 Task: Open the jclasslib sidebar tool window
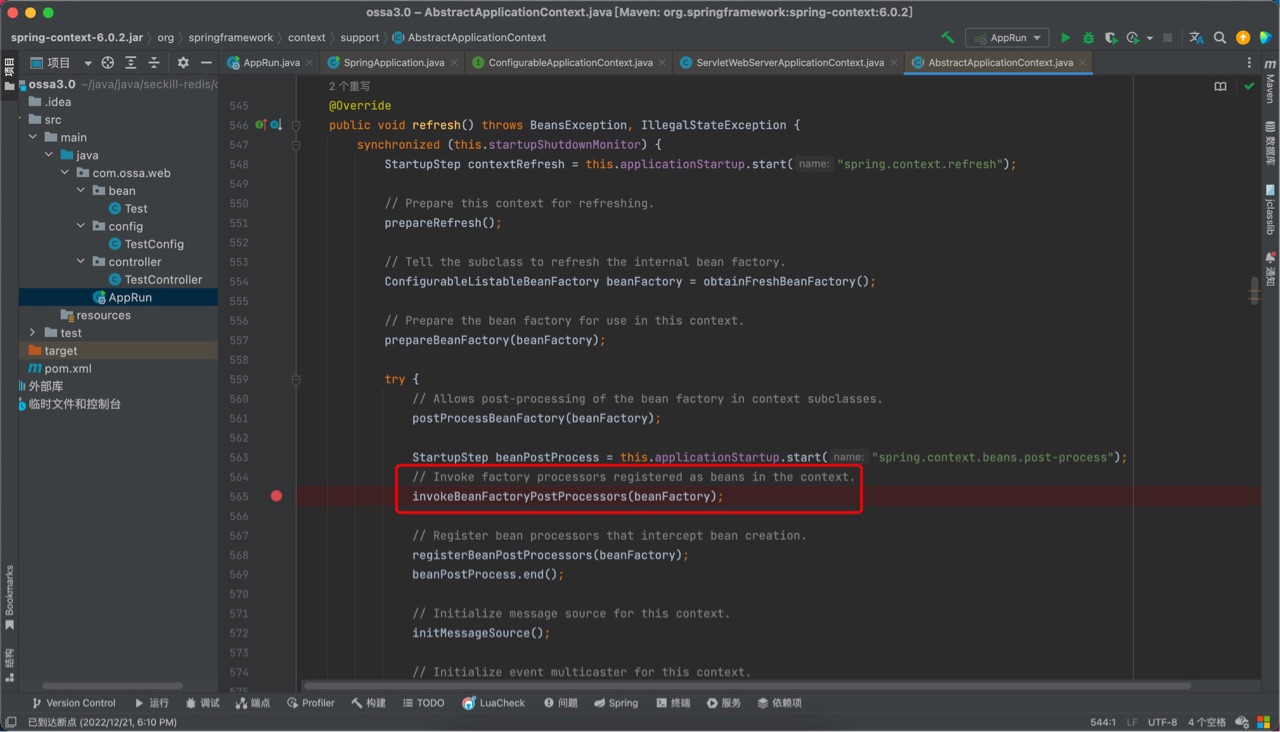1270,209
